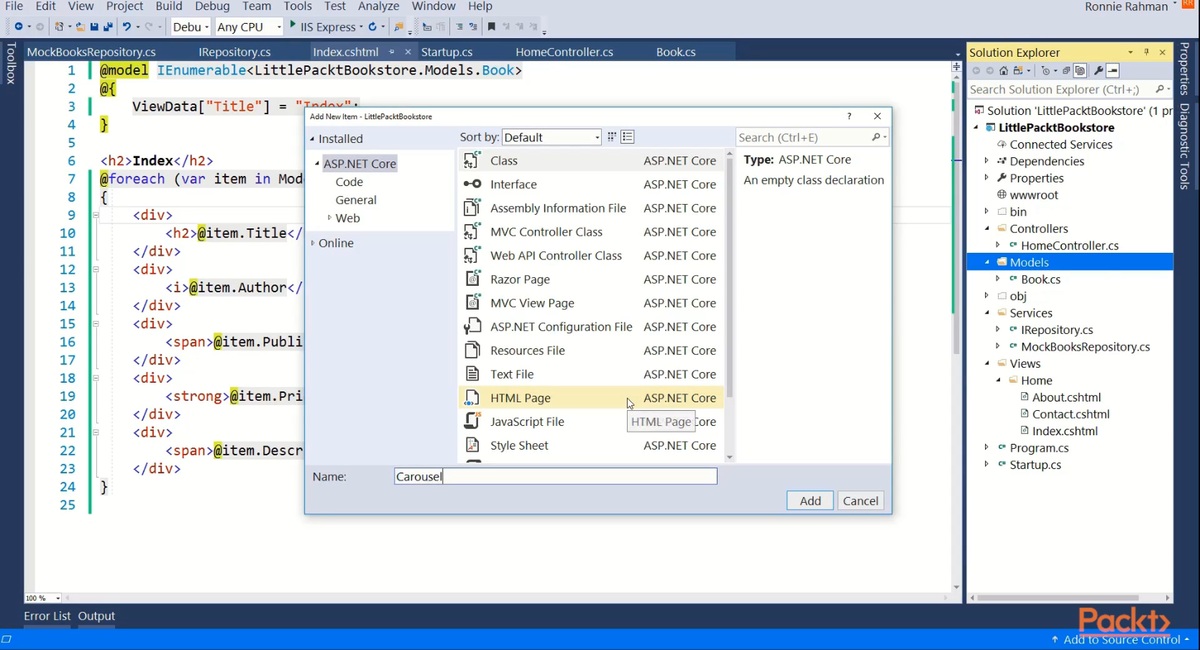Expand Program.cs in Solution Explorer
Viewport: 1200px width, 650px height.
click(x=987, y=448)
